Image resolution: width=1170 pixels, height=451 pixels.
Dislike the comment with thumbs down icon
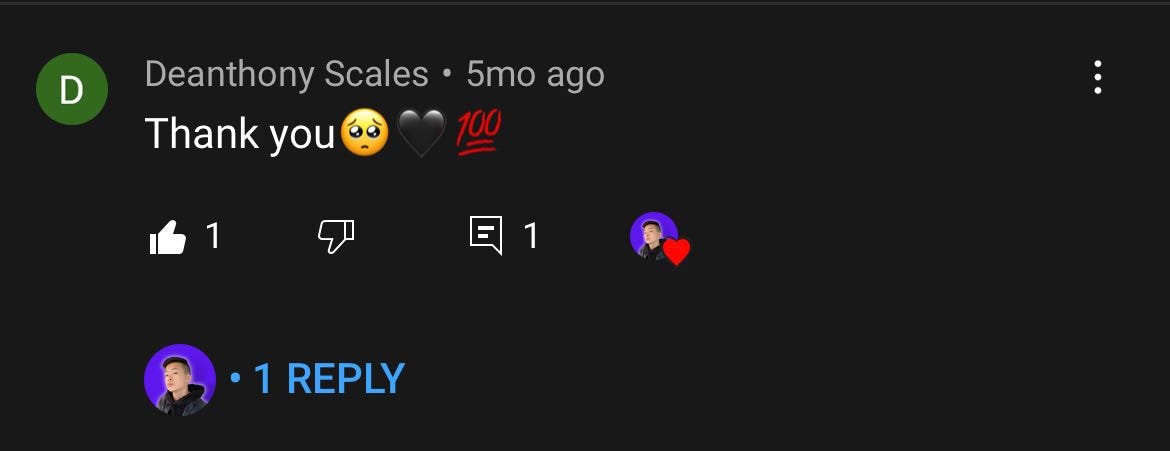tap(336, 237)
